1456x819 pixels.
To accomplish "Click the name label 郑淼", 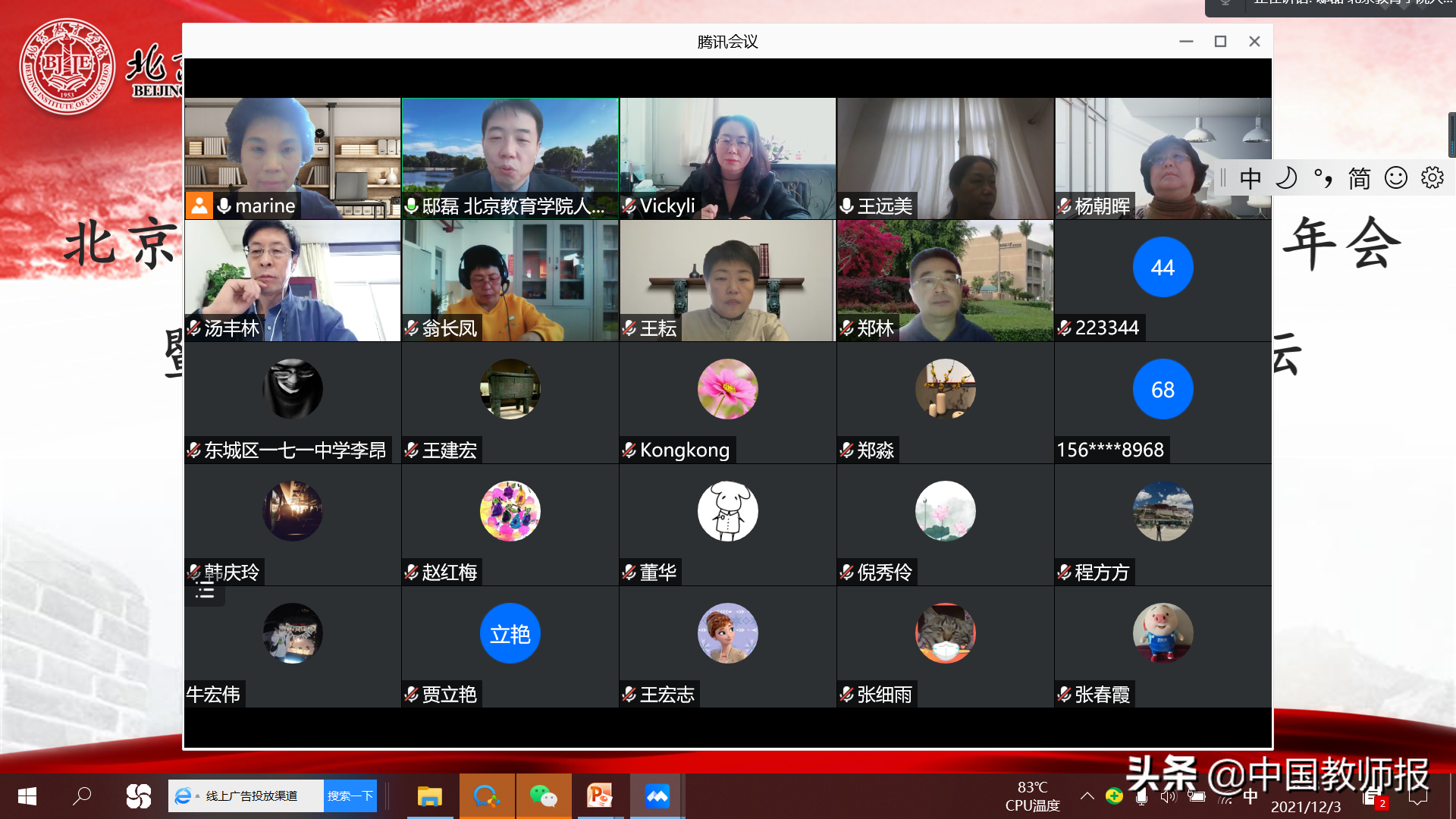I will pos(875,450).
